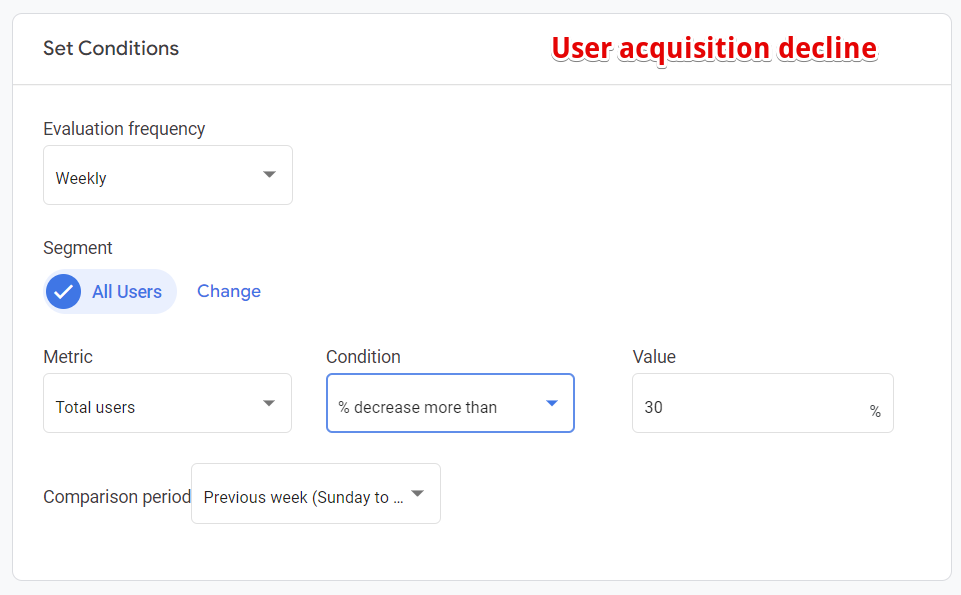Screen dimensions: 961x595
Task: Focus the Value field containing 30
Action: tap(740, 404)
